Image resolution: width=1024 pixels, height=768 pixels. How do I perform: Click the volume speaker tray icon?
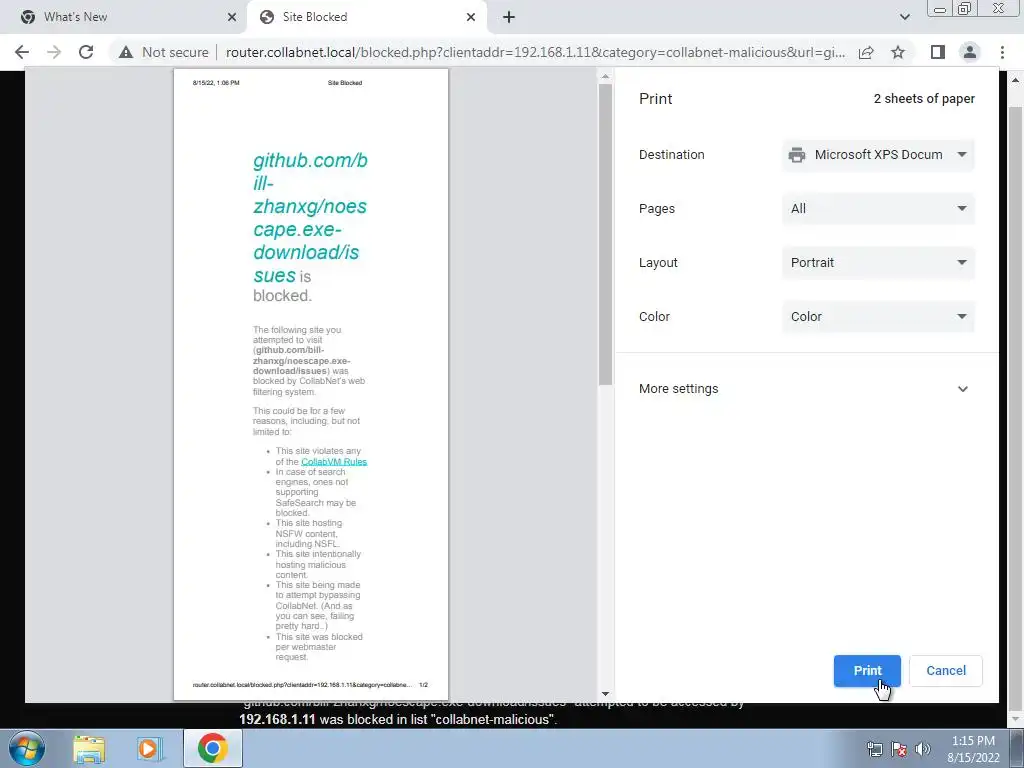(922, 749)
